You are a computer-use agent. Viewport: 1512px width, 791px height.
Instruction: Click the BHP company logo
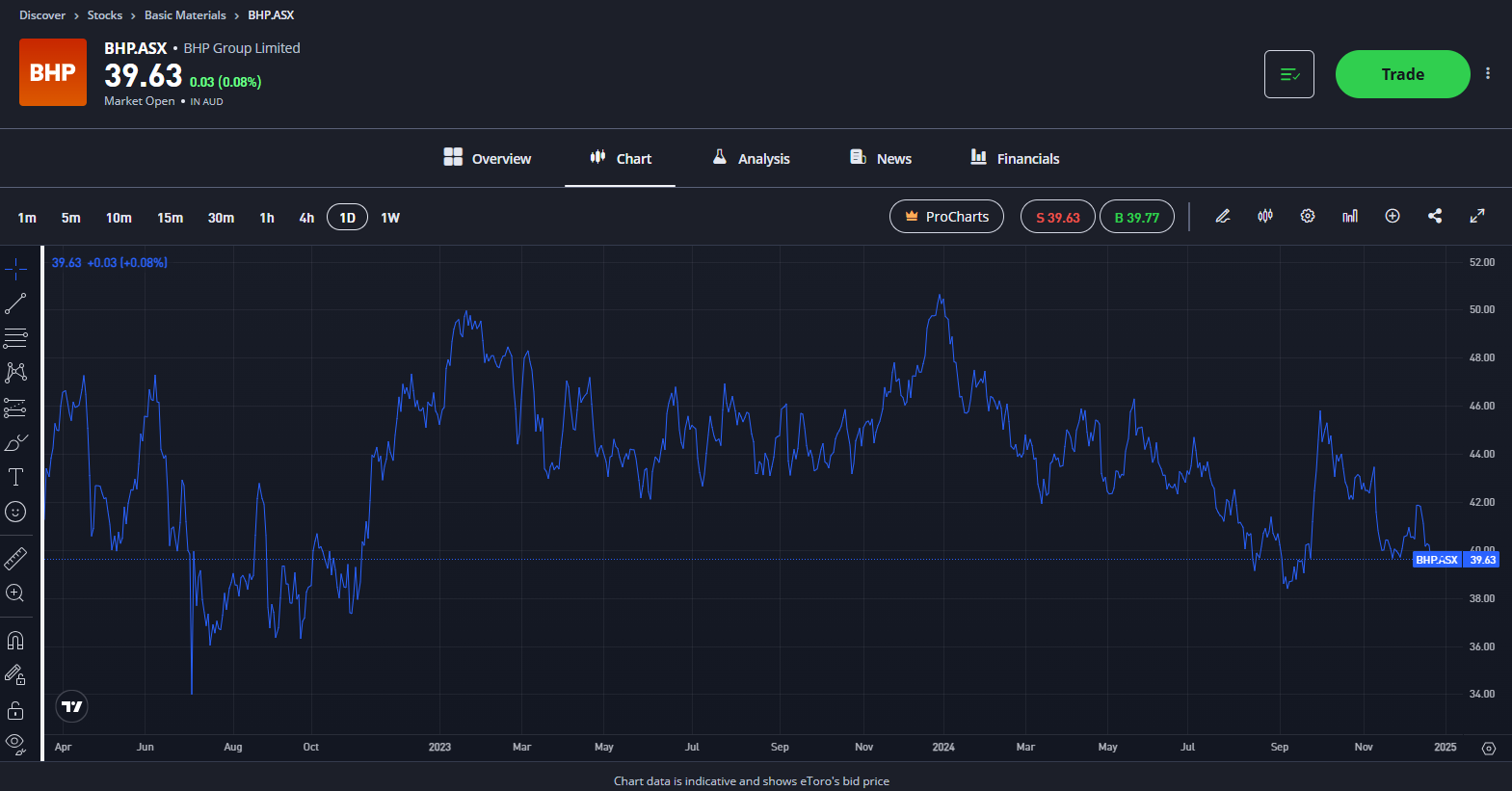tap(53, 72)
